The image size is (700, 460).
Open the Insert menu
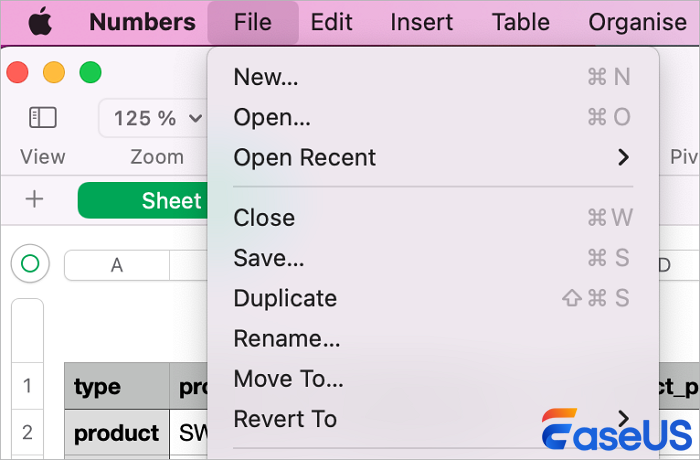[x=420, y=22]
